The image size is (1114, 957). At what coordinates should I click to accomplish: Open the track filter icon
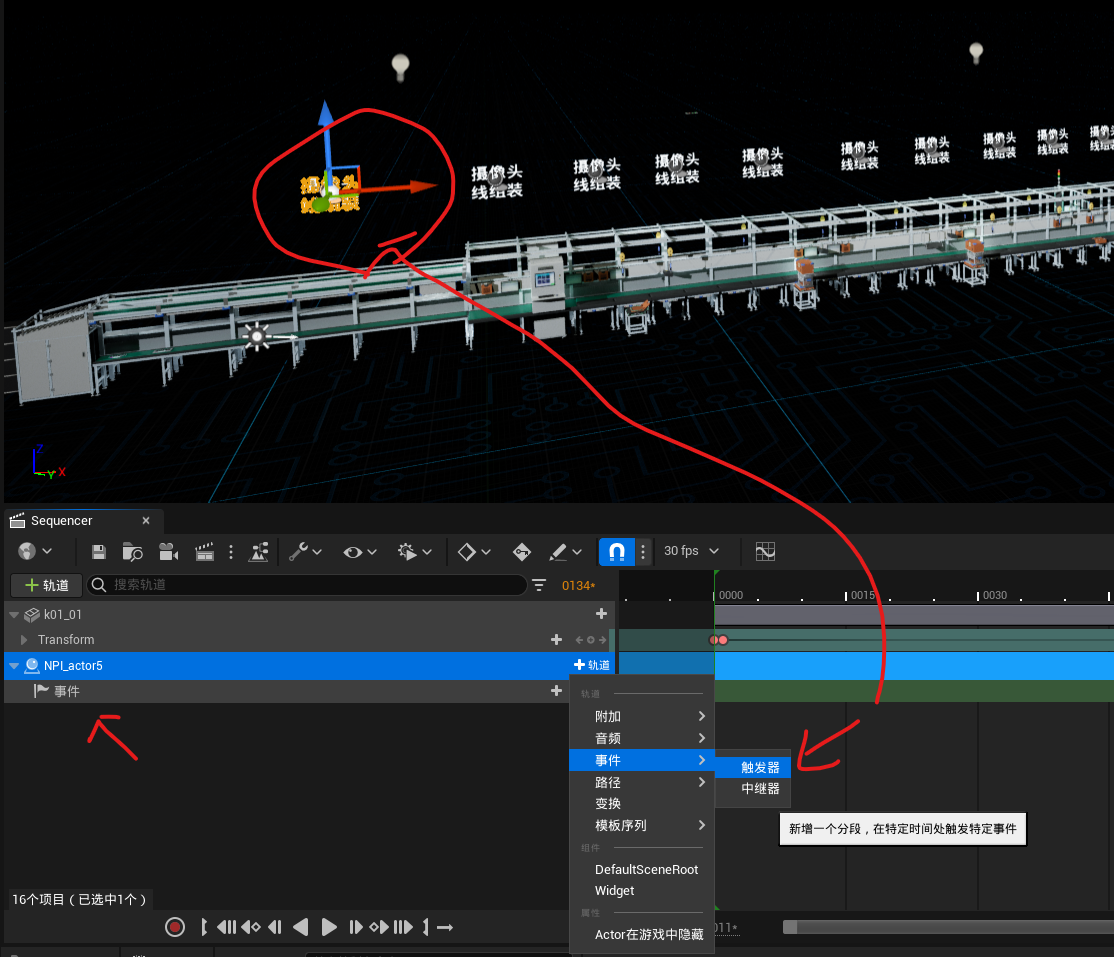coord(539,585)
